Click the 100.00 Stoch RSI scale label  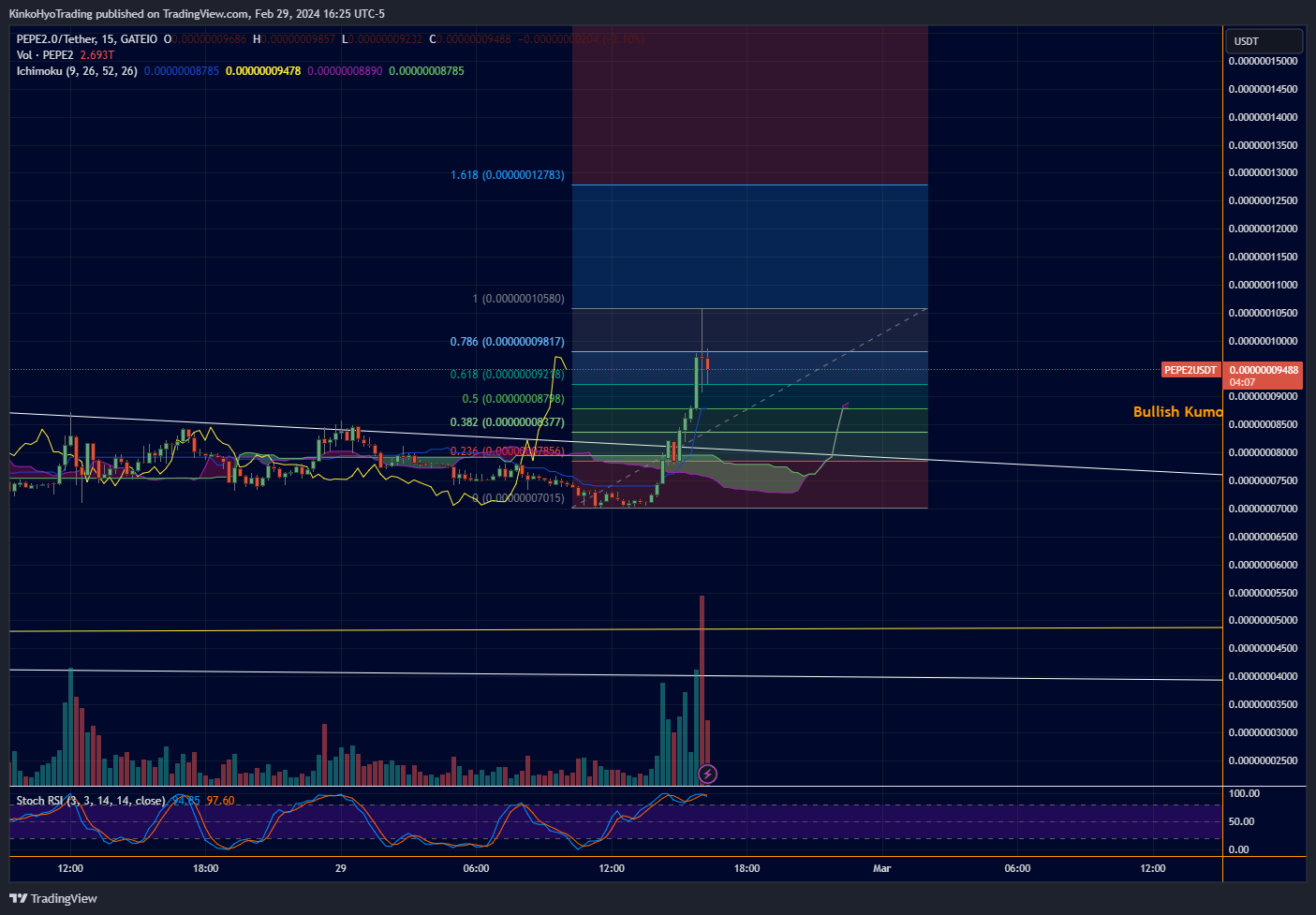[x=1244, y=793]
